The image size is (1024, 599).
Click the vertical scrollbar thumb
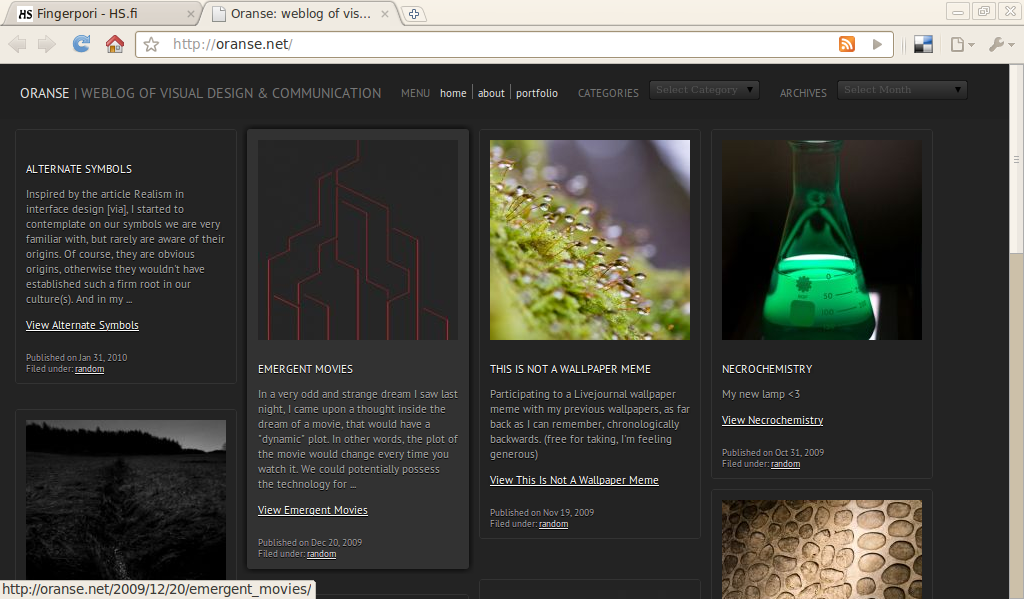click(1016, 160)
